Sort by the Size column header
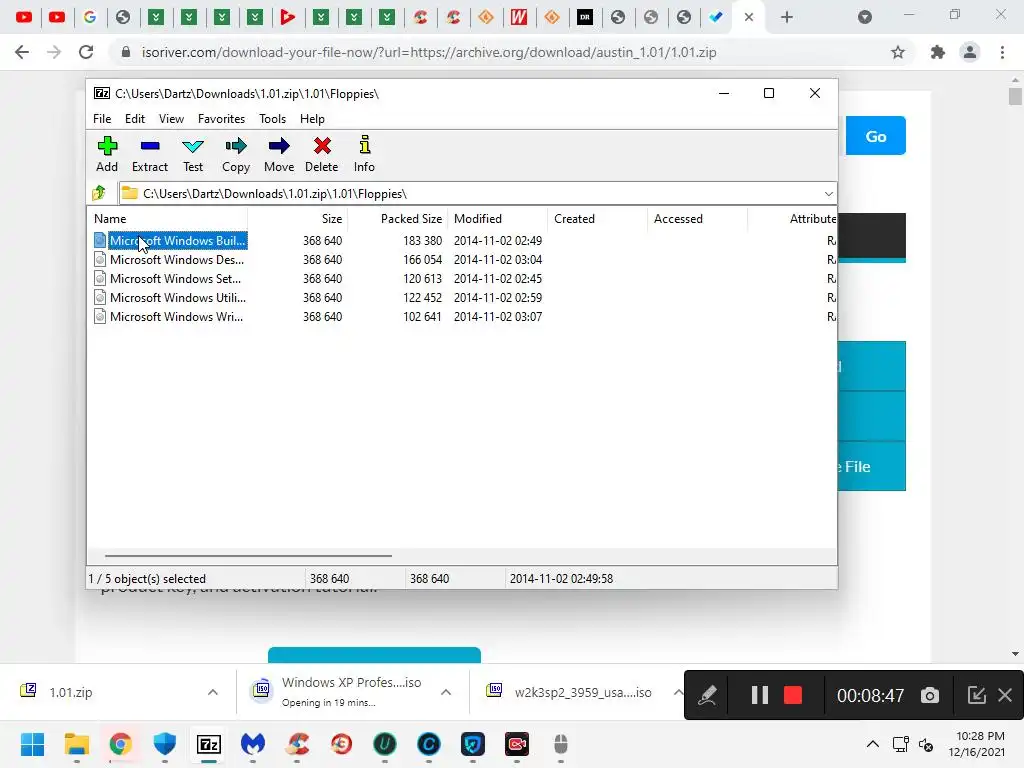Screen dimensions: 1024x768 (x=297, y=219)
